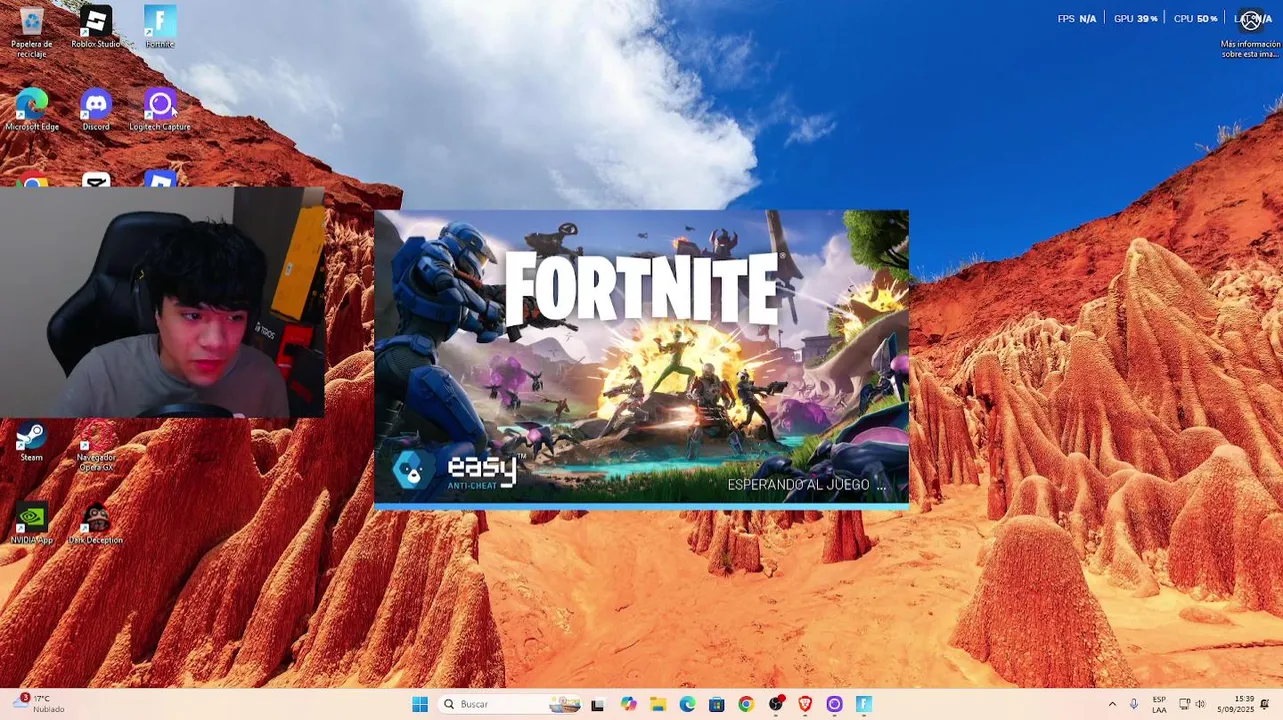Launch Discord from the desktop
The image size is (1283, 720).
96,109
